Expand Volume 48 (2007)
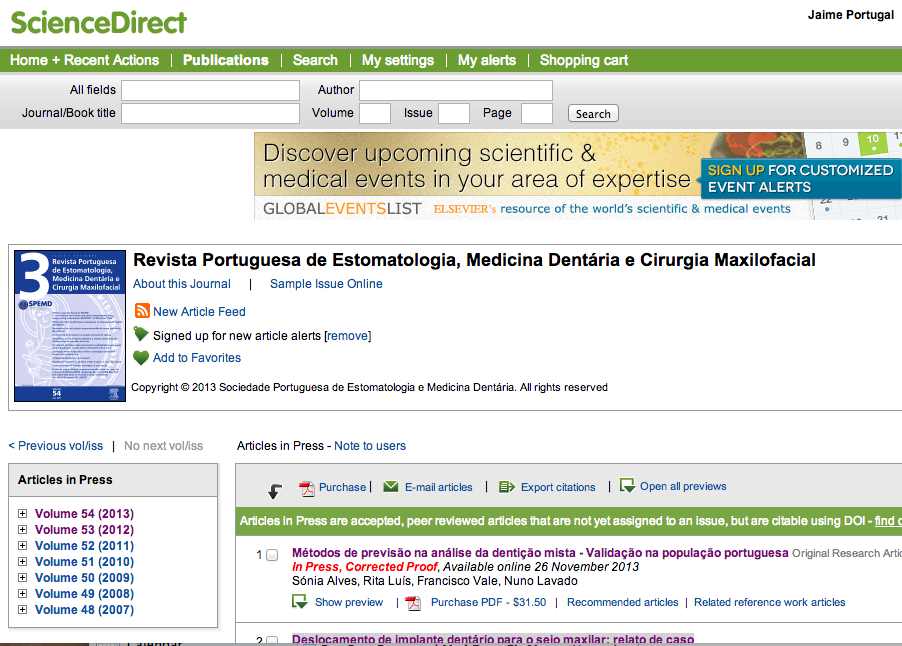The image size is (902, 646). pyautogui.click(x=22, y=610)
